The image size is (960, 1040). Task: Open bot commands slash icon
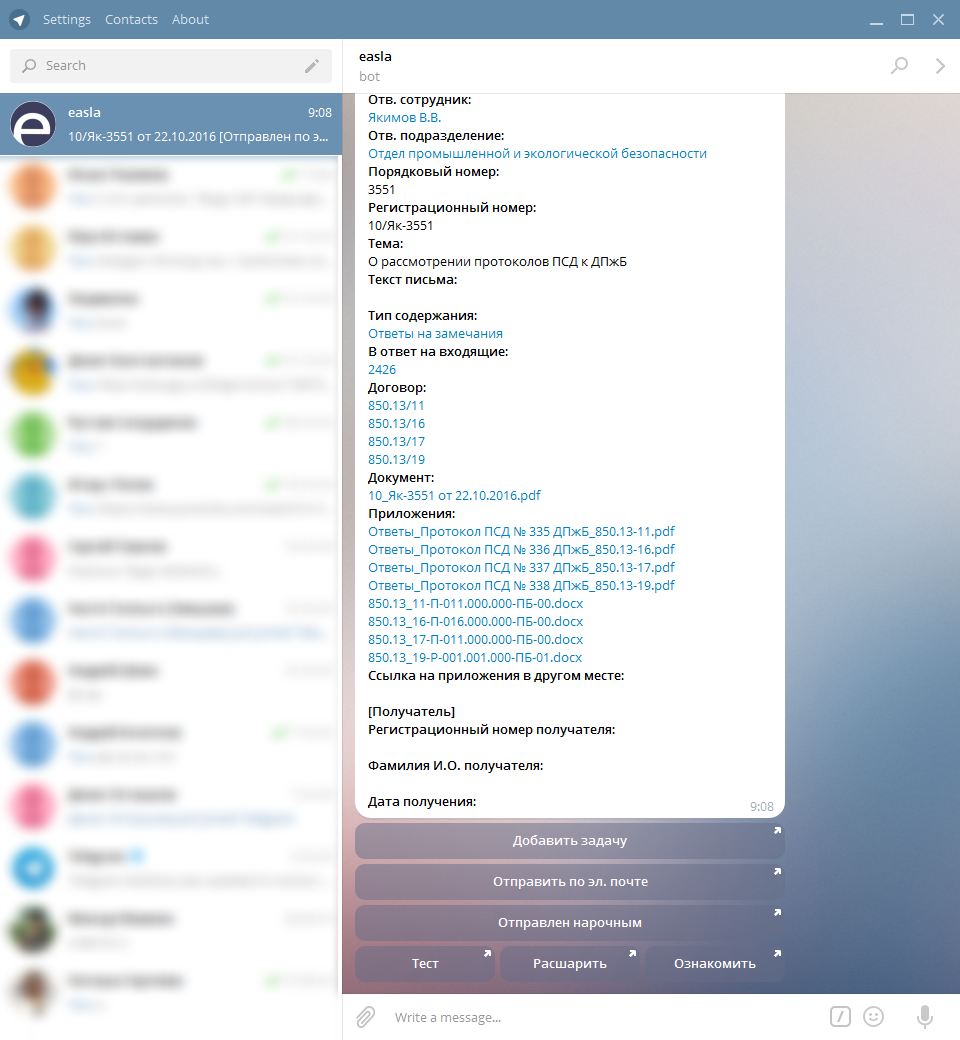point(840,1017)
